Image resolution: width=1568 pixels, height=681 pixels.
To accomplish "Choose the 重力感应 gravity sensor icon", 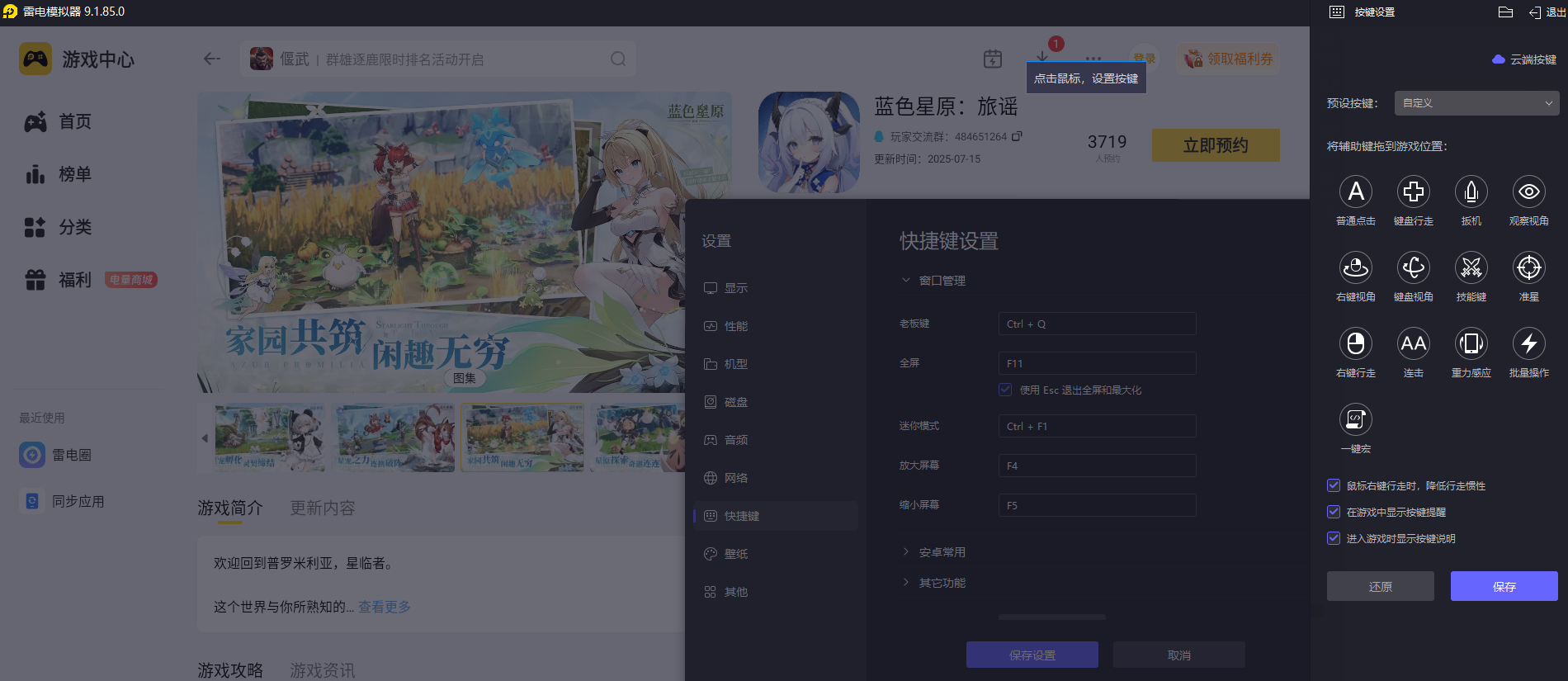I will pos(1471,343).
